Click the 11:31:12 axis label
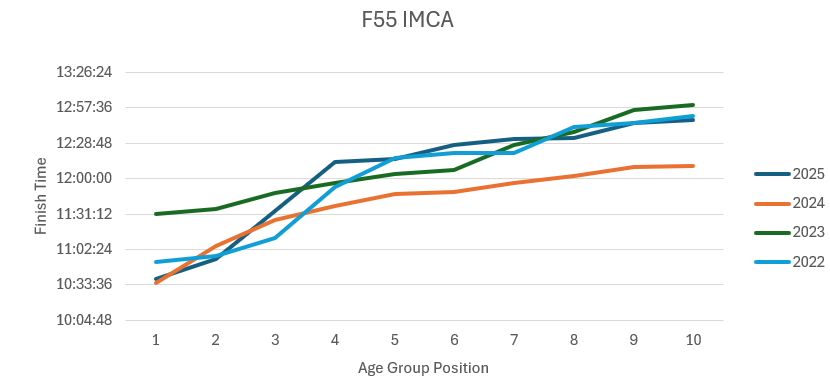This screenshot has width=830, height=391. tap(84, 214)
